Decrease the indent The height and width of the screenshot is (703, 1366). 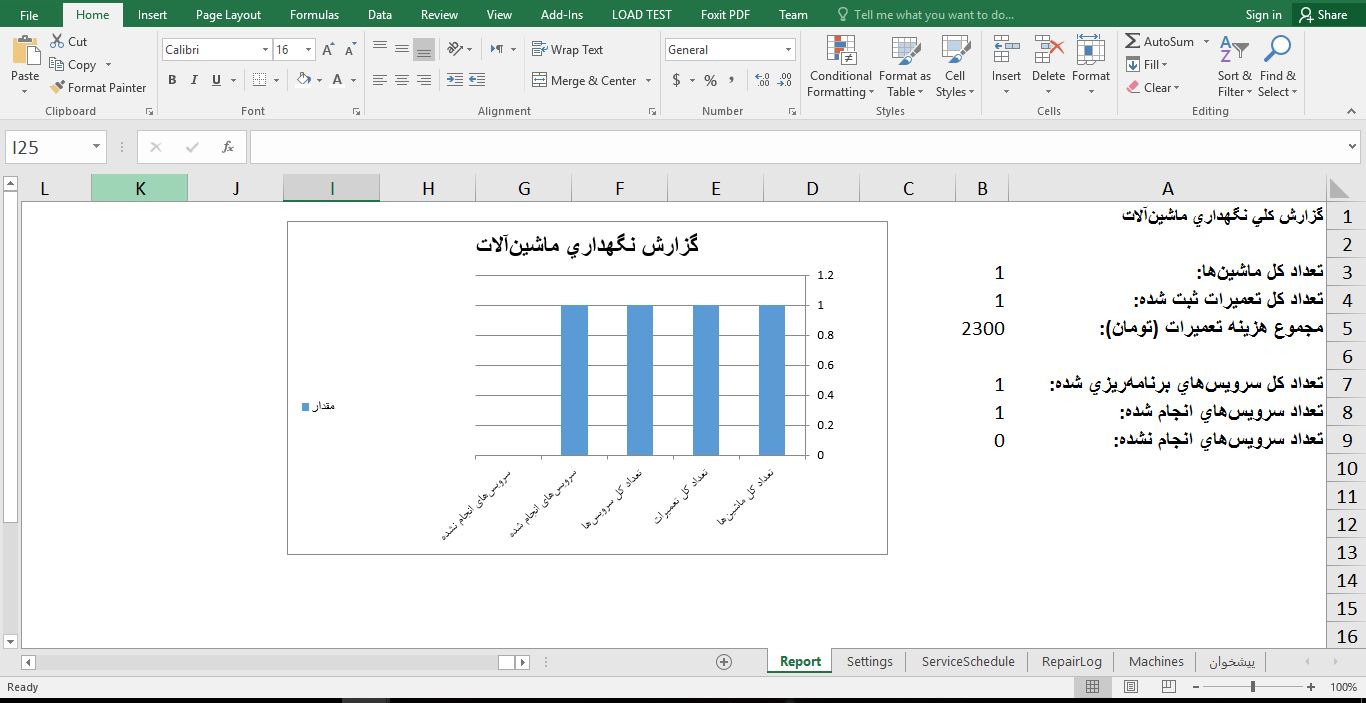[x=455, y=80]
